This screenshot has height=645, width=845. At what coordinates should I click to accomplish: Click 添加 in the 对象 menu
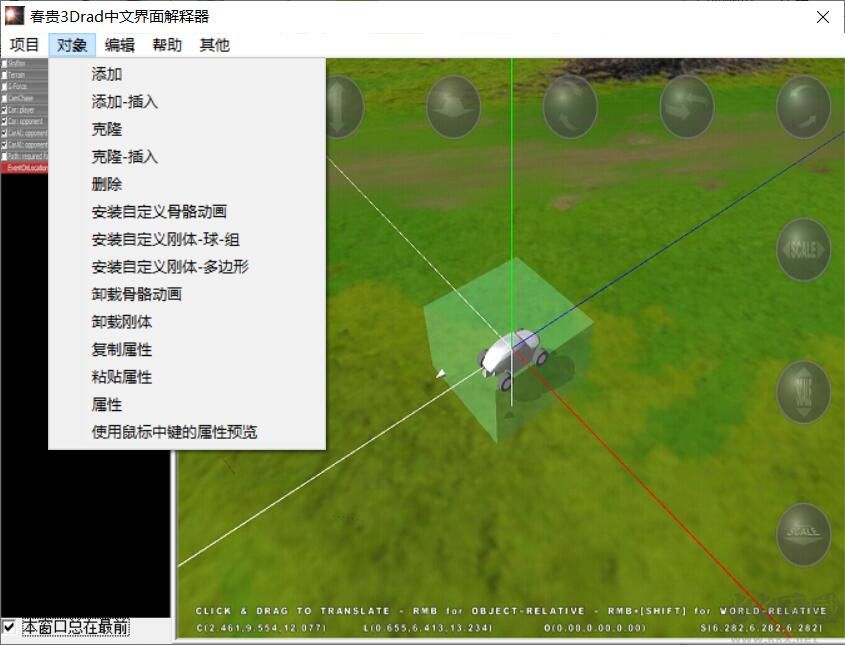click(104, 74)
